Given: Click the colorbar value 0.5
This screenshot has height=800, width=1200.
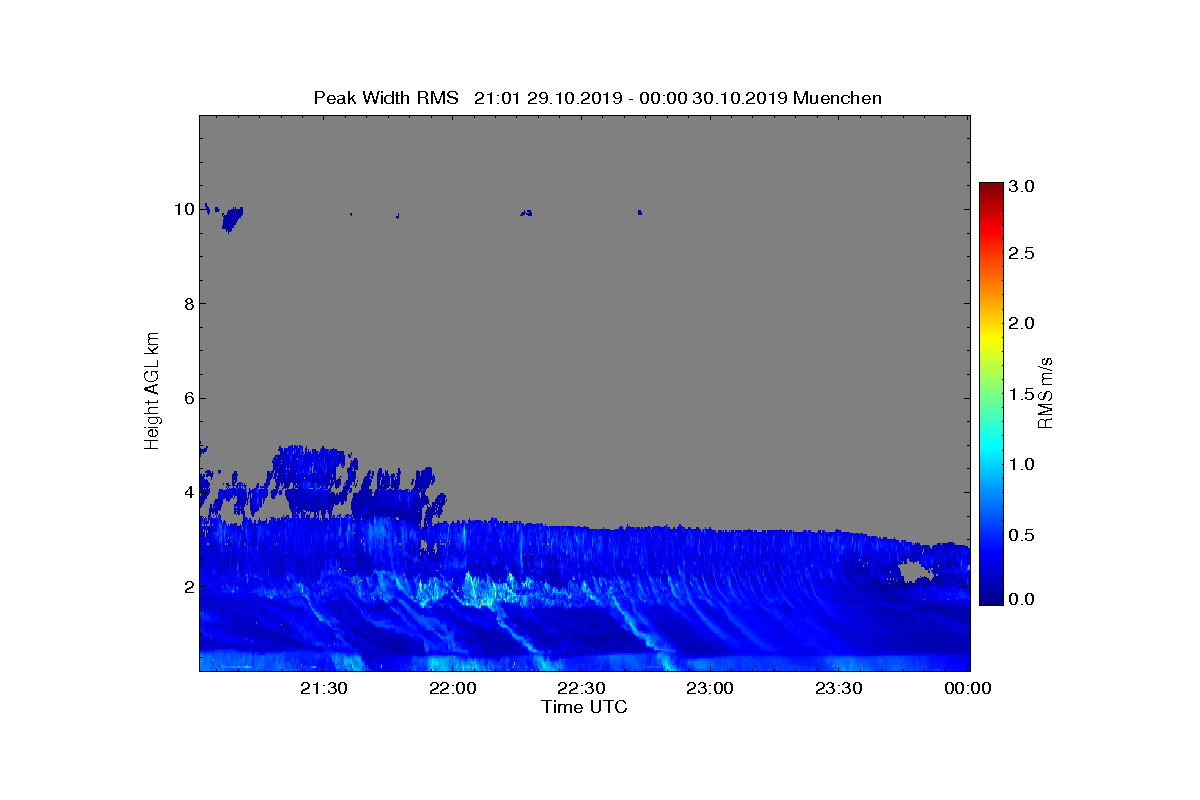Looking at the screenshot, I should pyautogui.click(x=1021, y=535).
